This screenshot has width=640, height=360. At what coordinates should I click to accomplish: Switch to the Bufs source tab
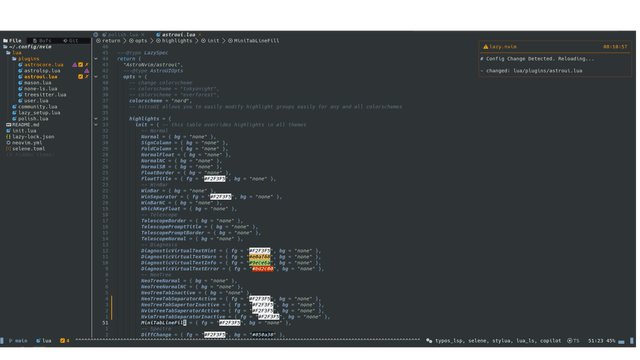pyautogui.click(x=42, y=41)
